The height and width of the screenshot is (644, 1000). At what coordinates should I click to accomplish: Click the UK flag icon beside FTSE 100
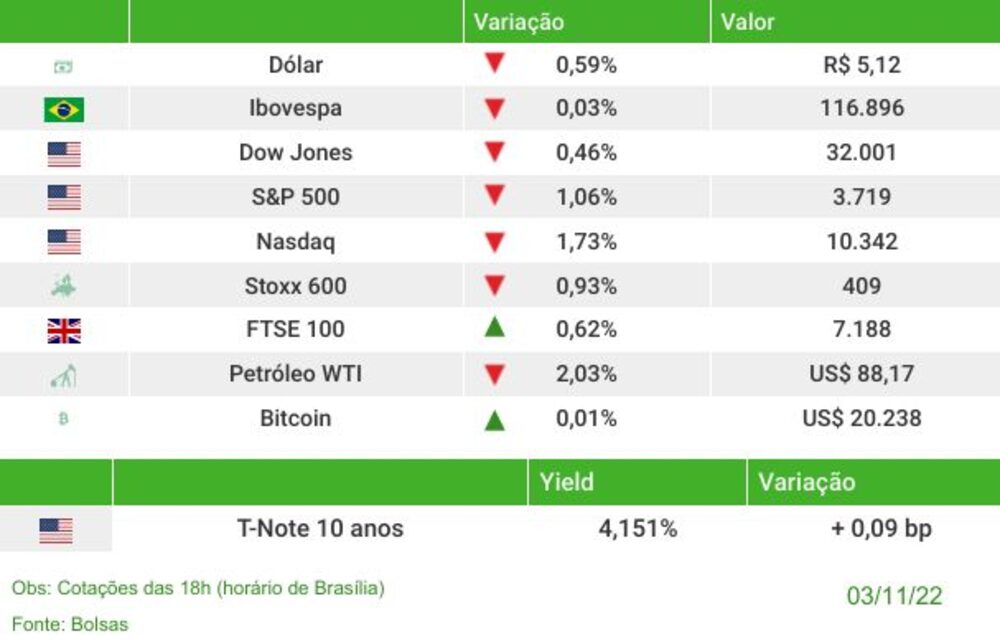(64, 330)
